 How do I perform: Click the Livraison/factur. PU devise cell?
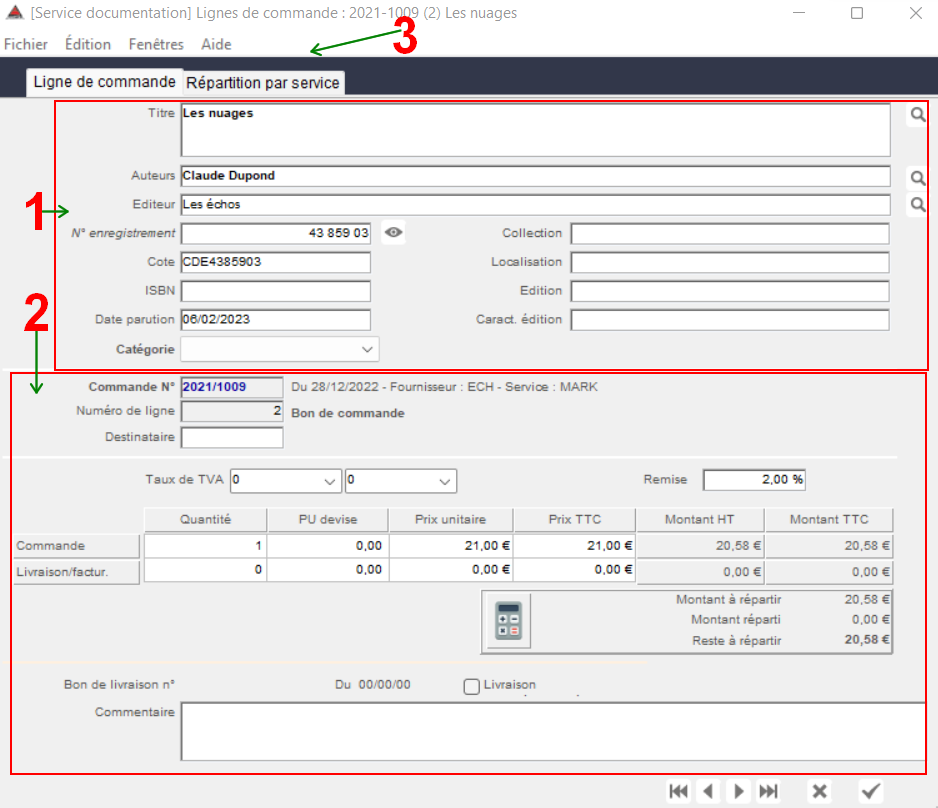pos(328,569)
